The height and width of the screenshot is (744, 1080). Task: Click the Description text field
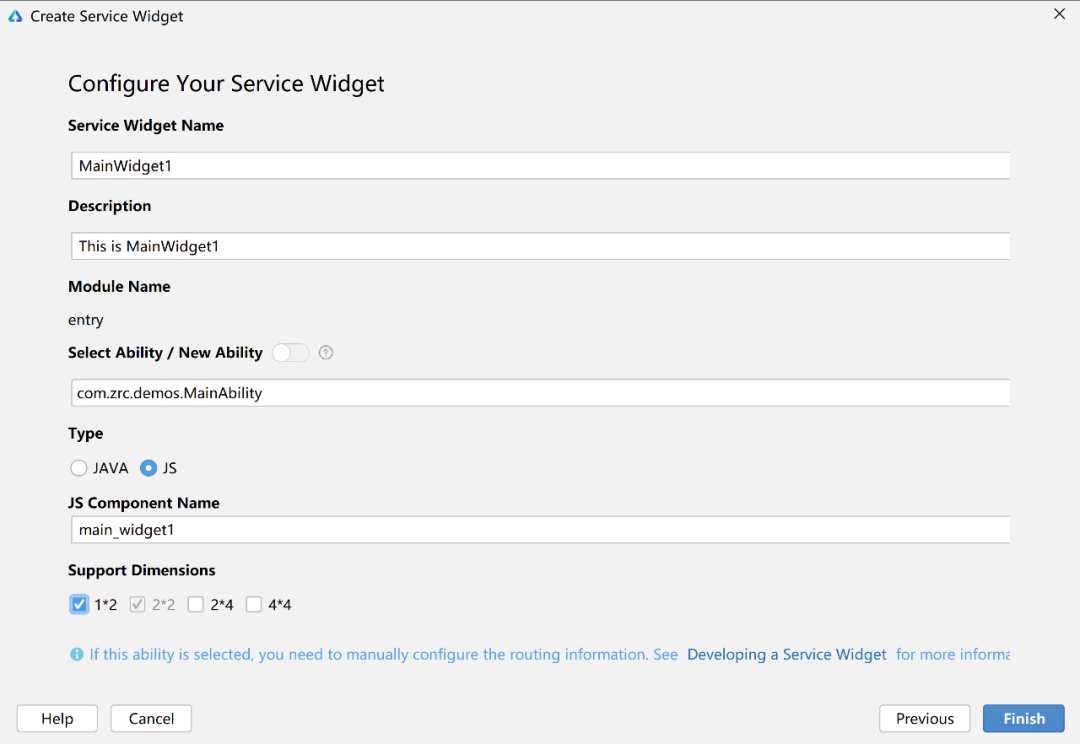coord(540,246)
